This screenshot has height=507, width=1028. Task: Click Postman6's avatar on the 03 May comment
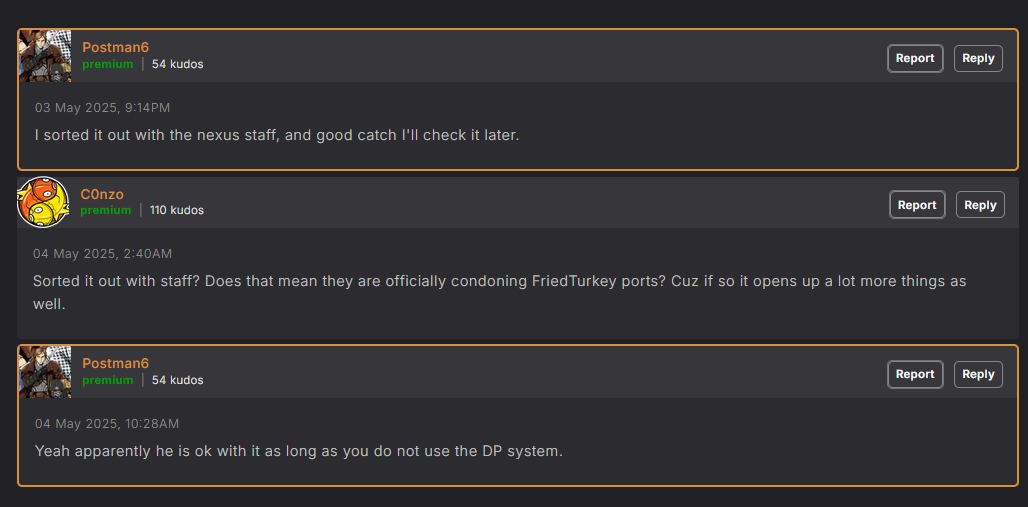(45, 56)
